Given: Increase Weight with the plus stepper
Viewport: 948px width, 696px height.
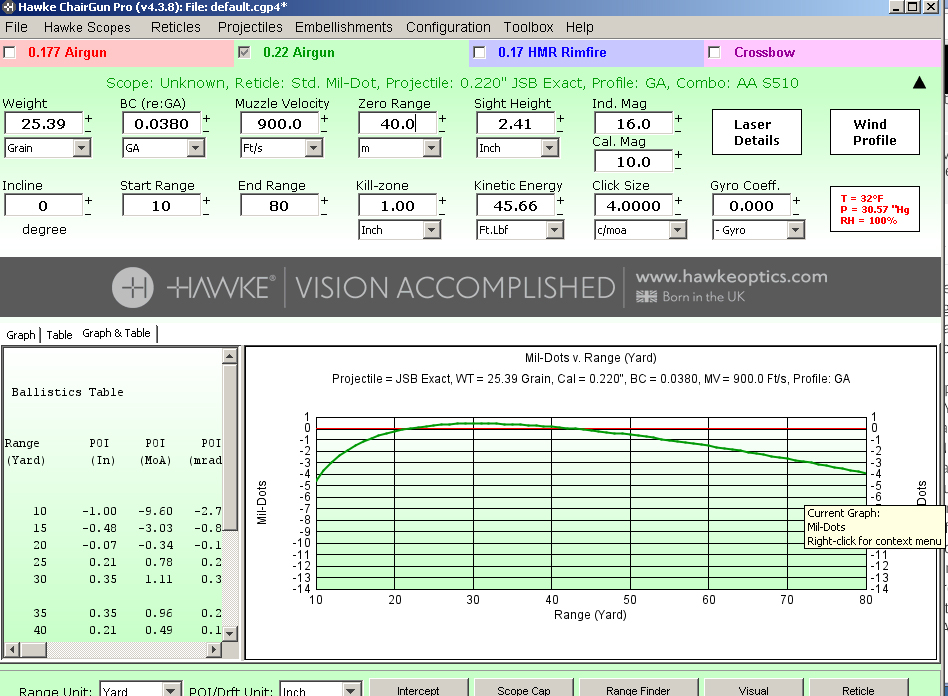Looking at the screenshot, I should tap(88, 119).
